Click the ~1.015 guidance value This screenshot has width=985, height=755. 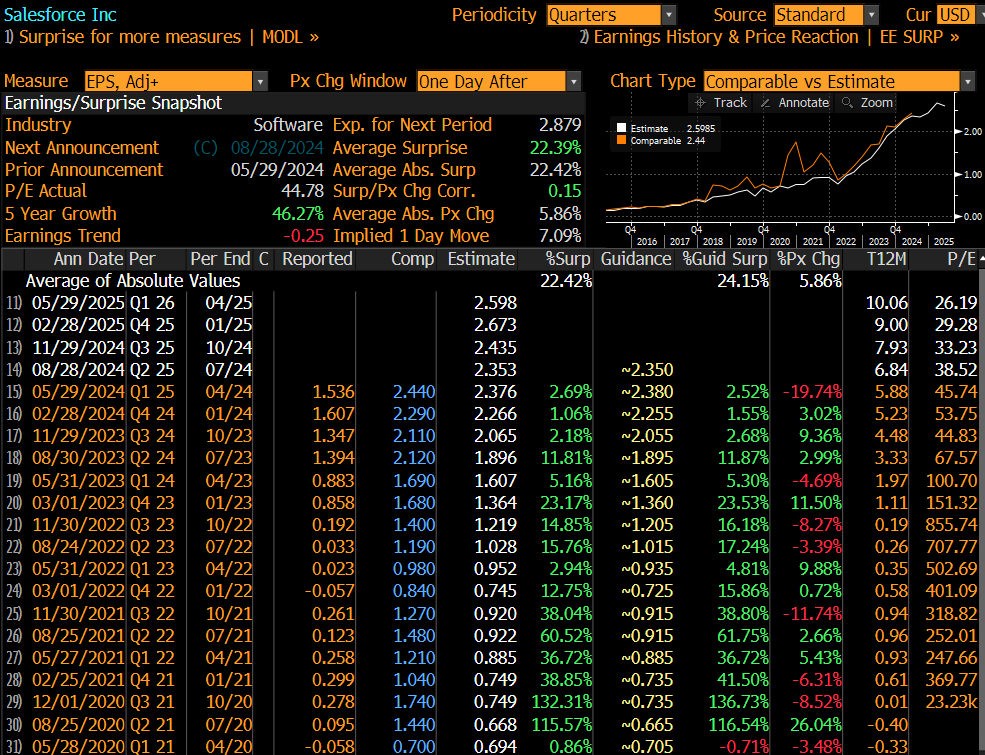[x=647, y=547]
